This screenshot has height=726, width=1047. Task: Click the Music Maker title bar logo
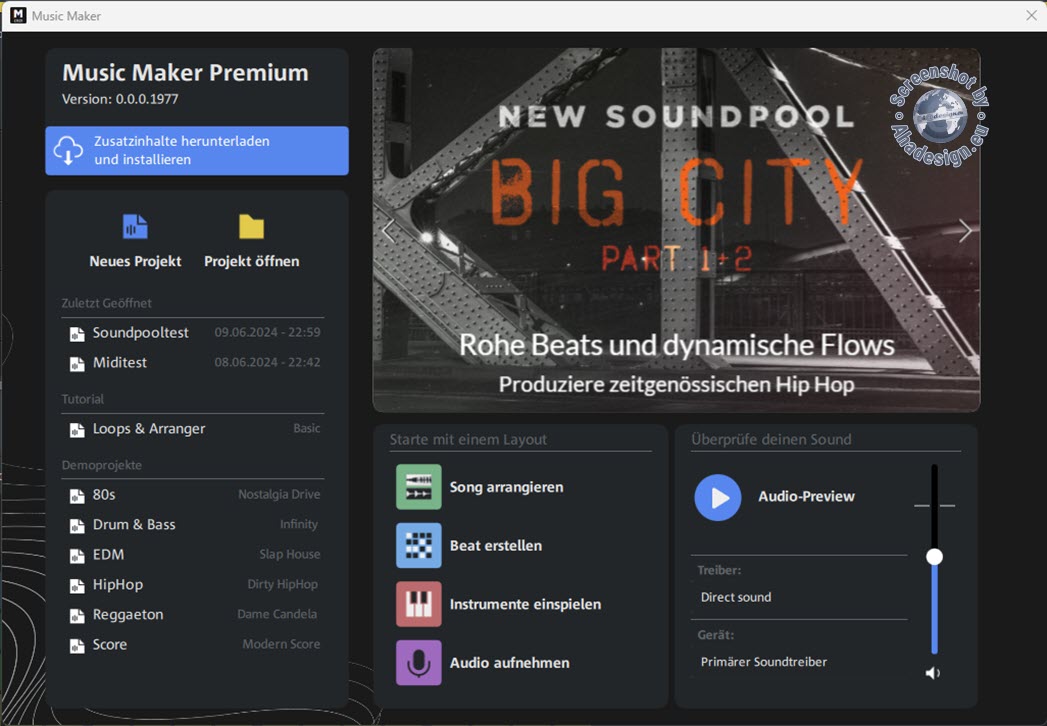point(19,15)
